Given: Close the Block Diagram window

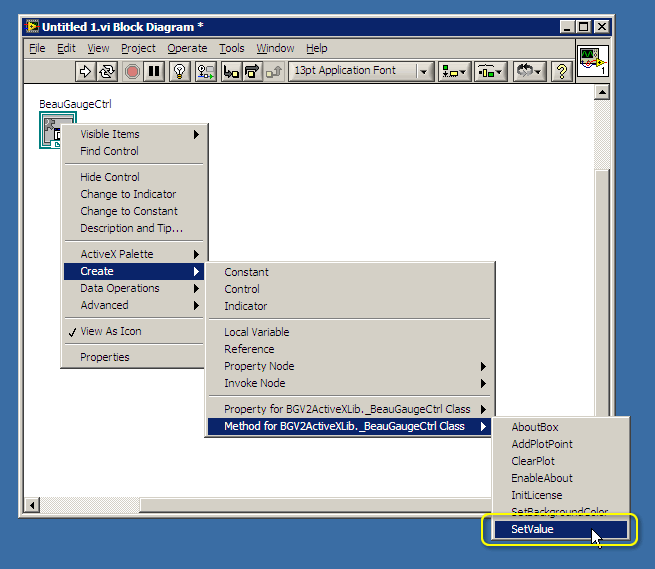Looking at the screenshot, I should click(x=602, y=27).
